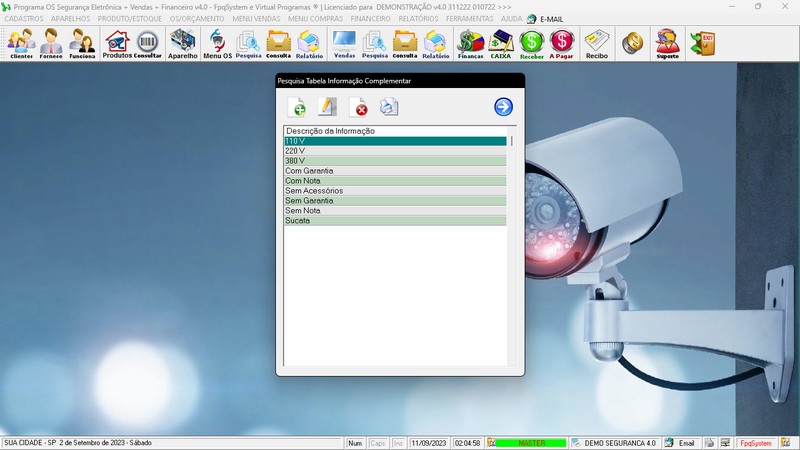This screenshot has width=800, height=450.
Task: Open the Produtos toolbar icon
Action: (x=117, y=44)
